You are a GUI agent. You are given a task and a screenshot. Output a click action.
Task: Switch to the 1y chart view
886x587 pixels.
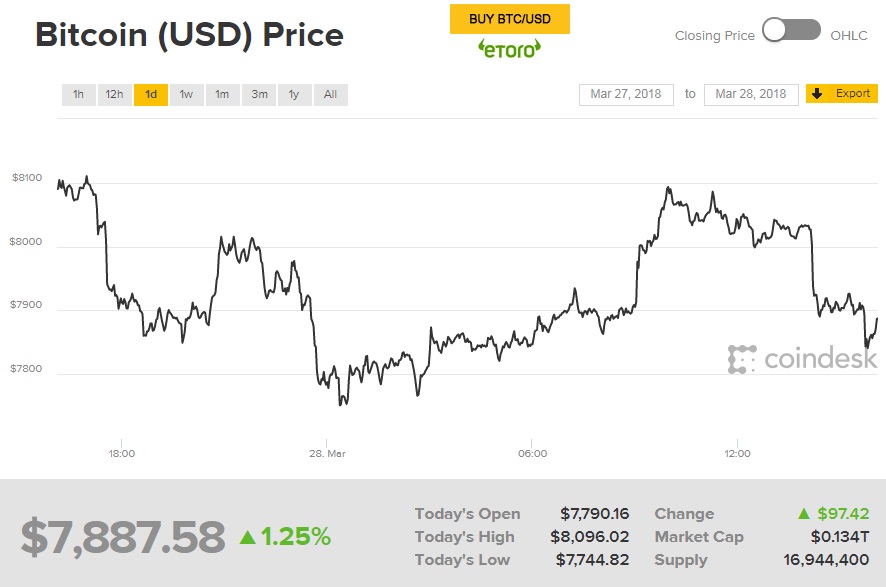click(x=294, y=93)
